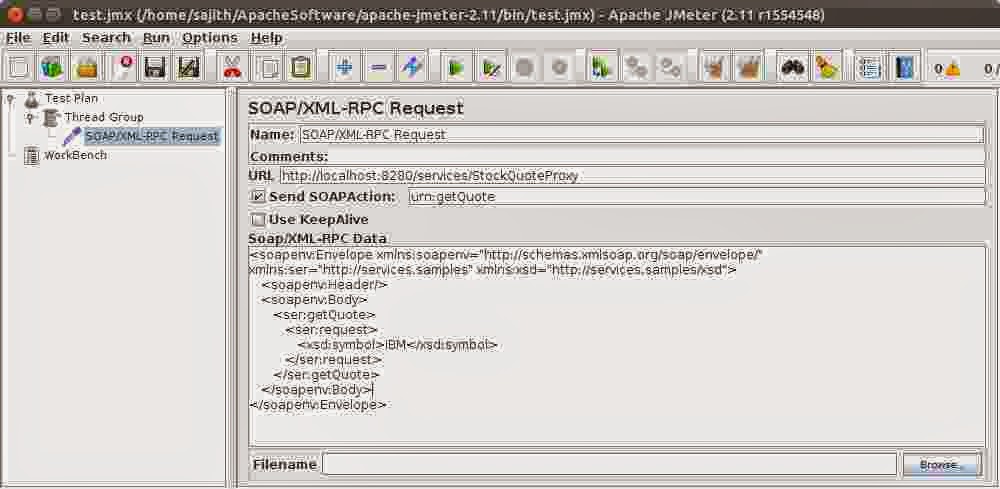Click into the Comments field
1000x489 pixels.
[657, 156]
